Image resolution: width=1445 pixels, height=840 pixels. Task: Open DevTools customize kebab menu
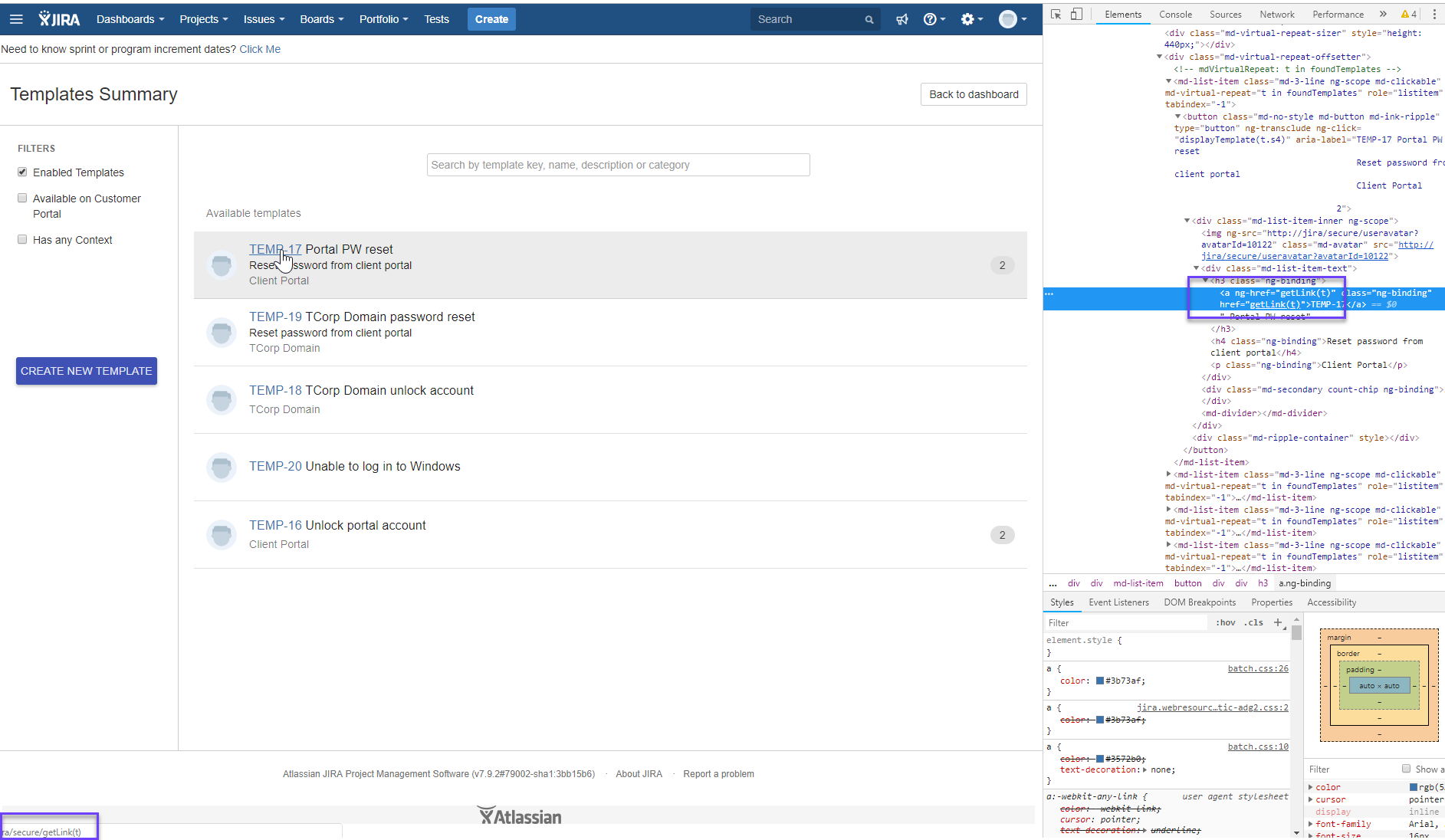1434,14
